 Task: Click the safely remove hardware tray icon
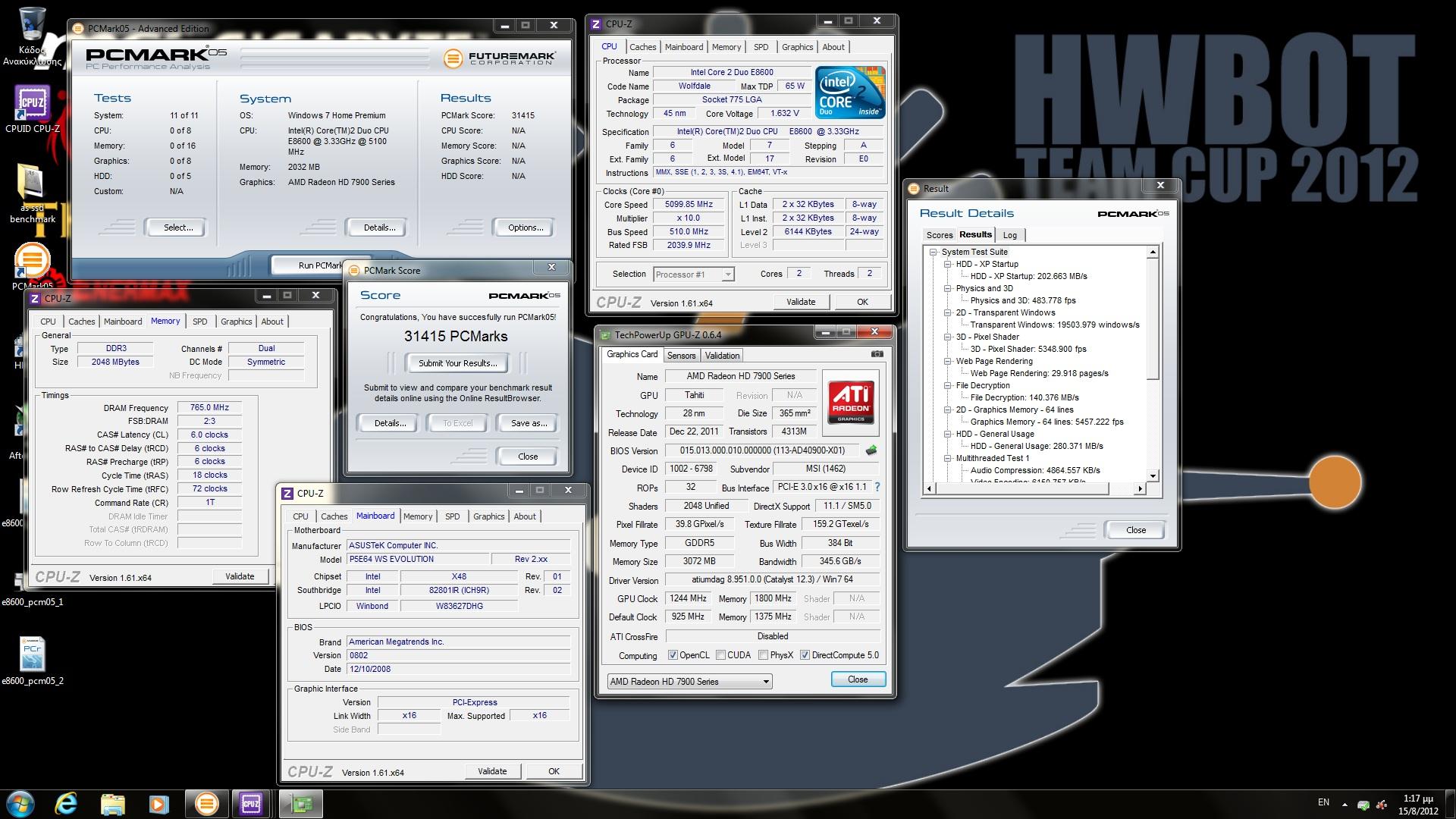(1363, 805)
